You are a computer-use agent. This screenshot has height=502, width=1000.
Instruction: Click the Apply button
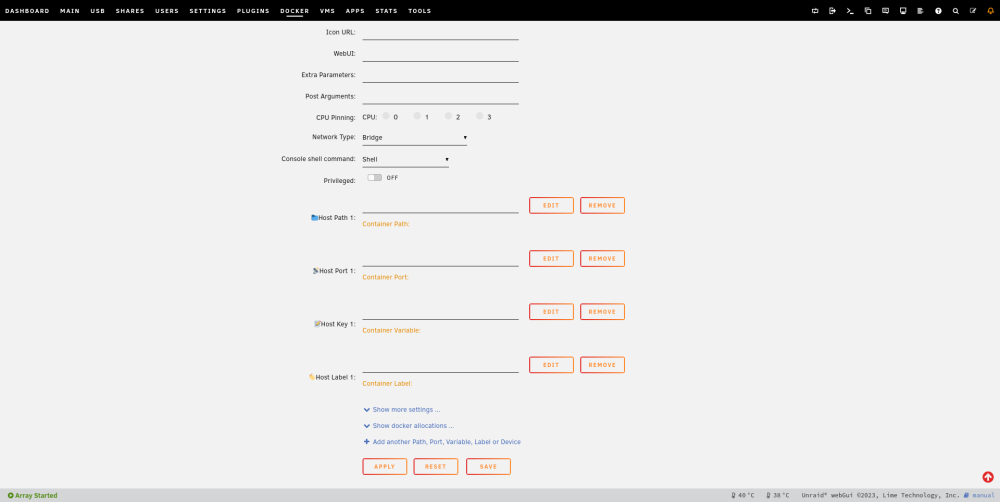385,466
